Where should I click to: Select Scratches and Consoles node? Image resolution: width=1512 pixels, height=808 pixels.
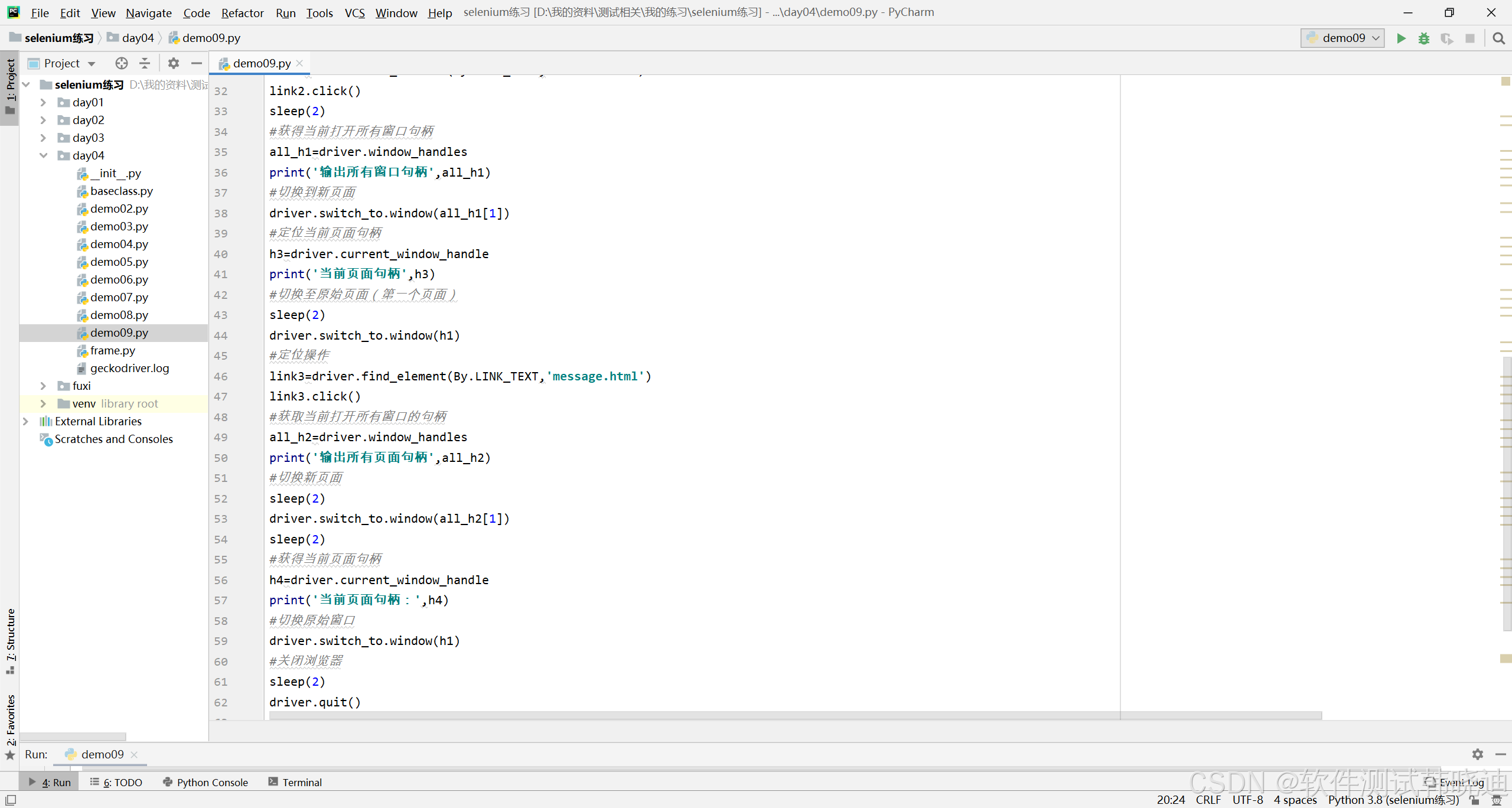[x=113, y=439]
